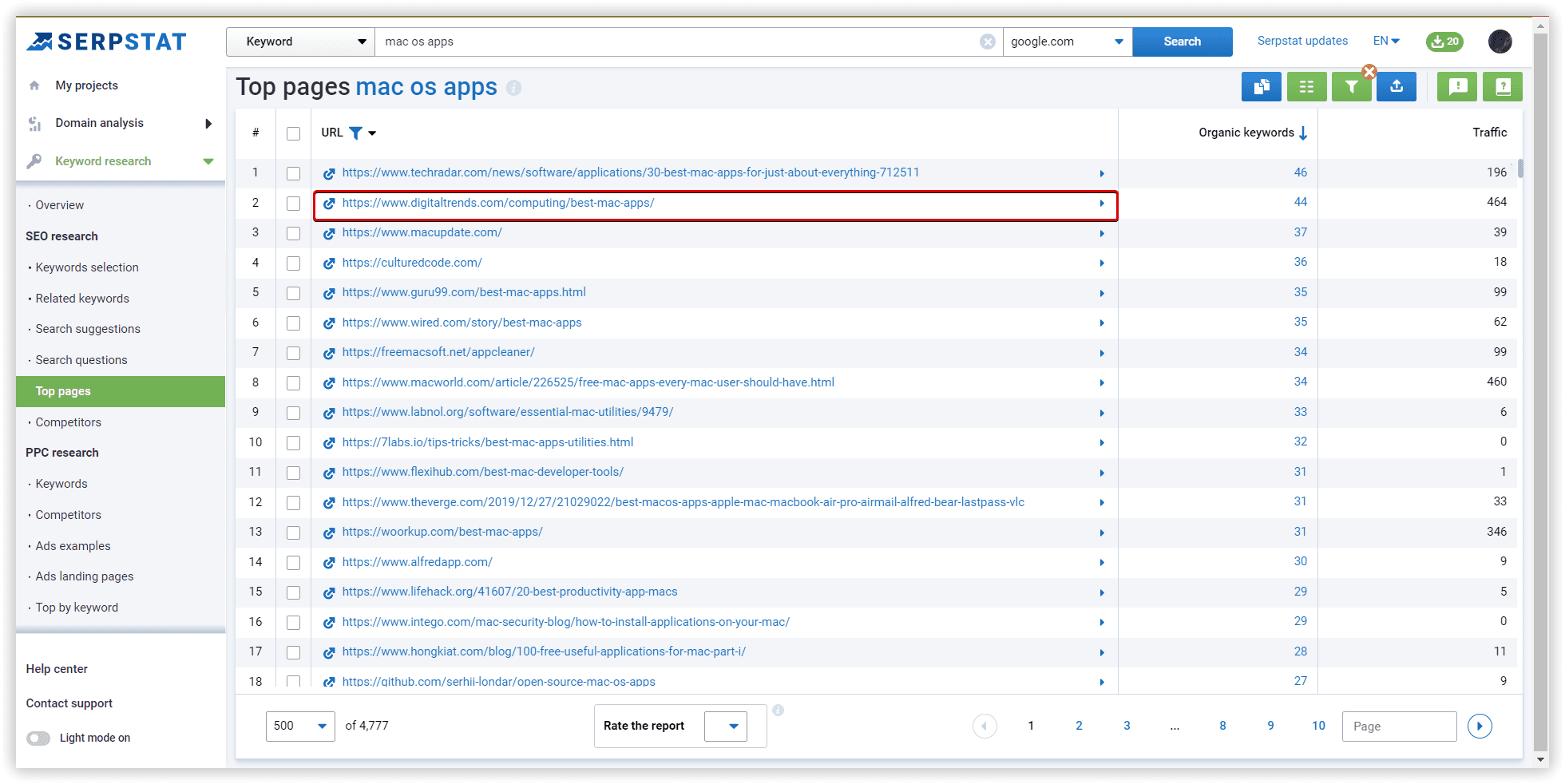Click the Page number input field
This screenshot has height=784, width=1565.
[x=1399, y=726]
